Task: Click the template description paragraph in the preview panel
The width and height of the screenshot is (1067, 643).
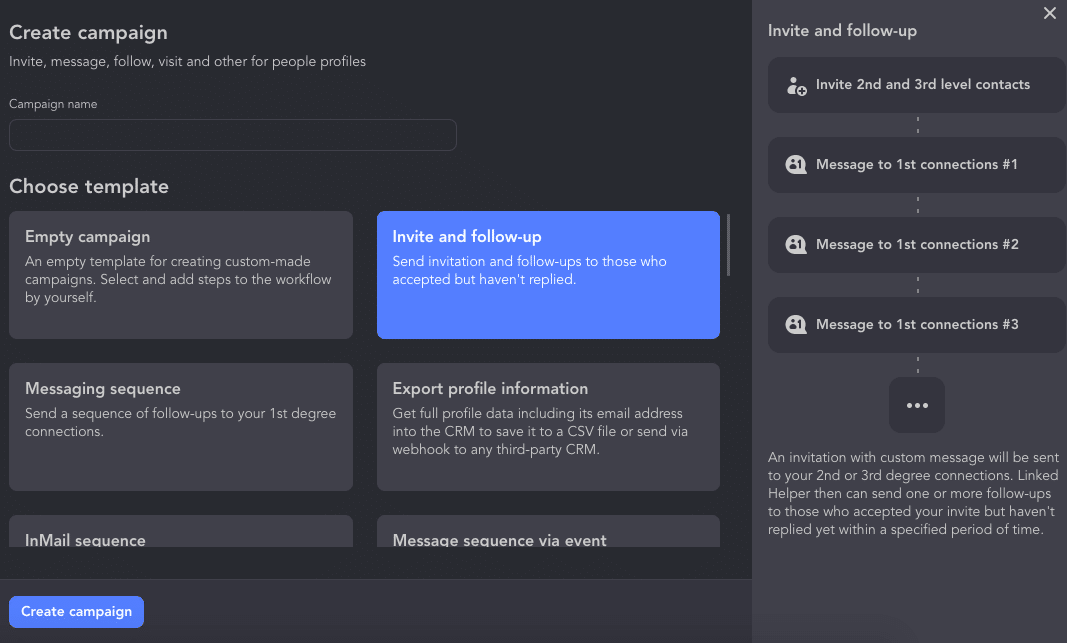Action: 910,493
